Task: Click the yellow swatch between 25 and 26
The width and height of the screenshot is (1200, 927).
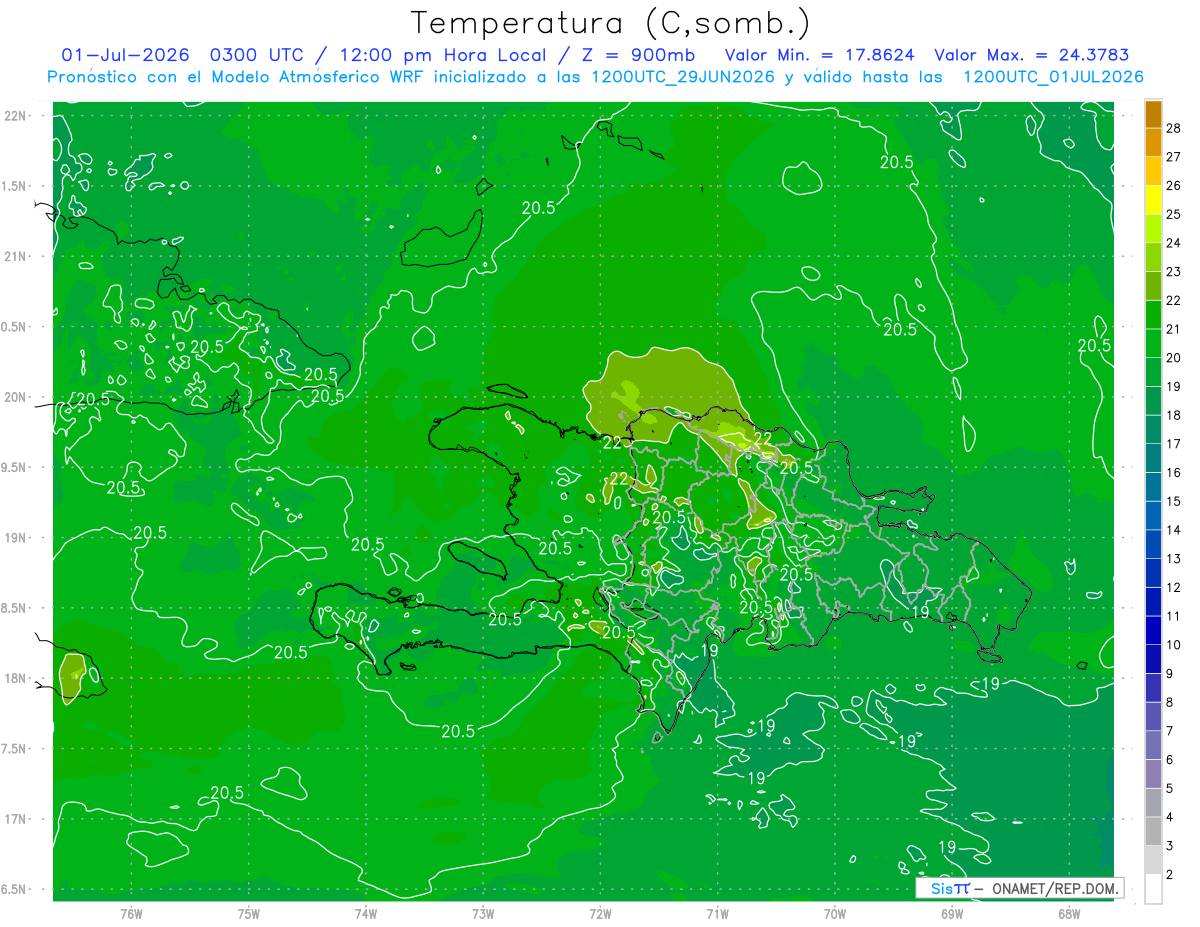Action: (x=1153, y=200)
